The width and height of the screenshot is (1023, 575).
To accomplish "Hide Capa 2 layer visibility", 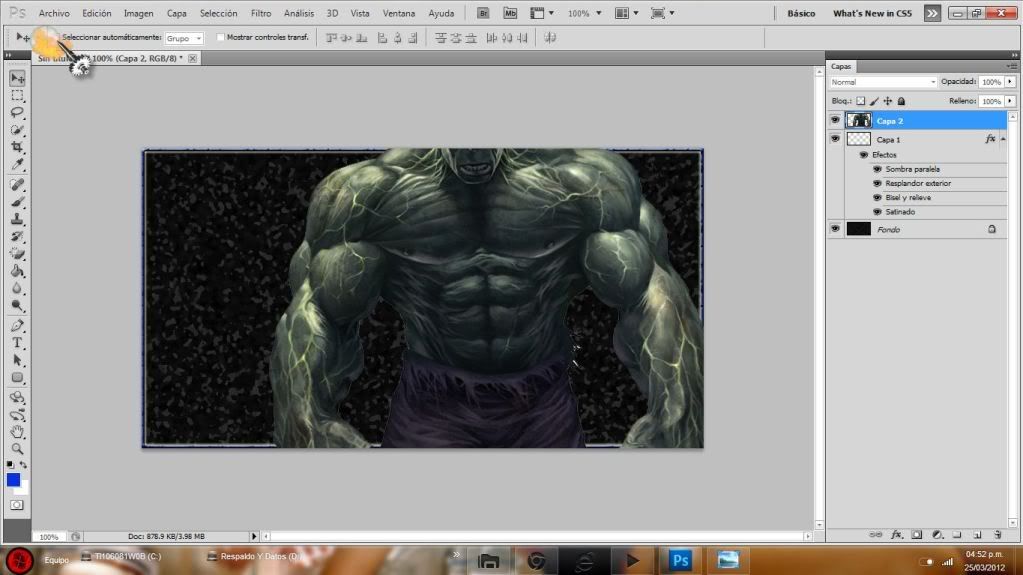I will tap(835, 120).
